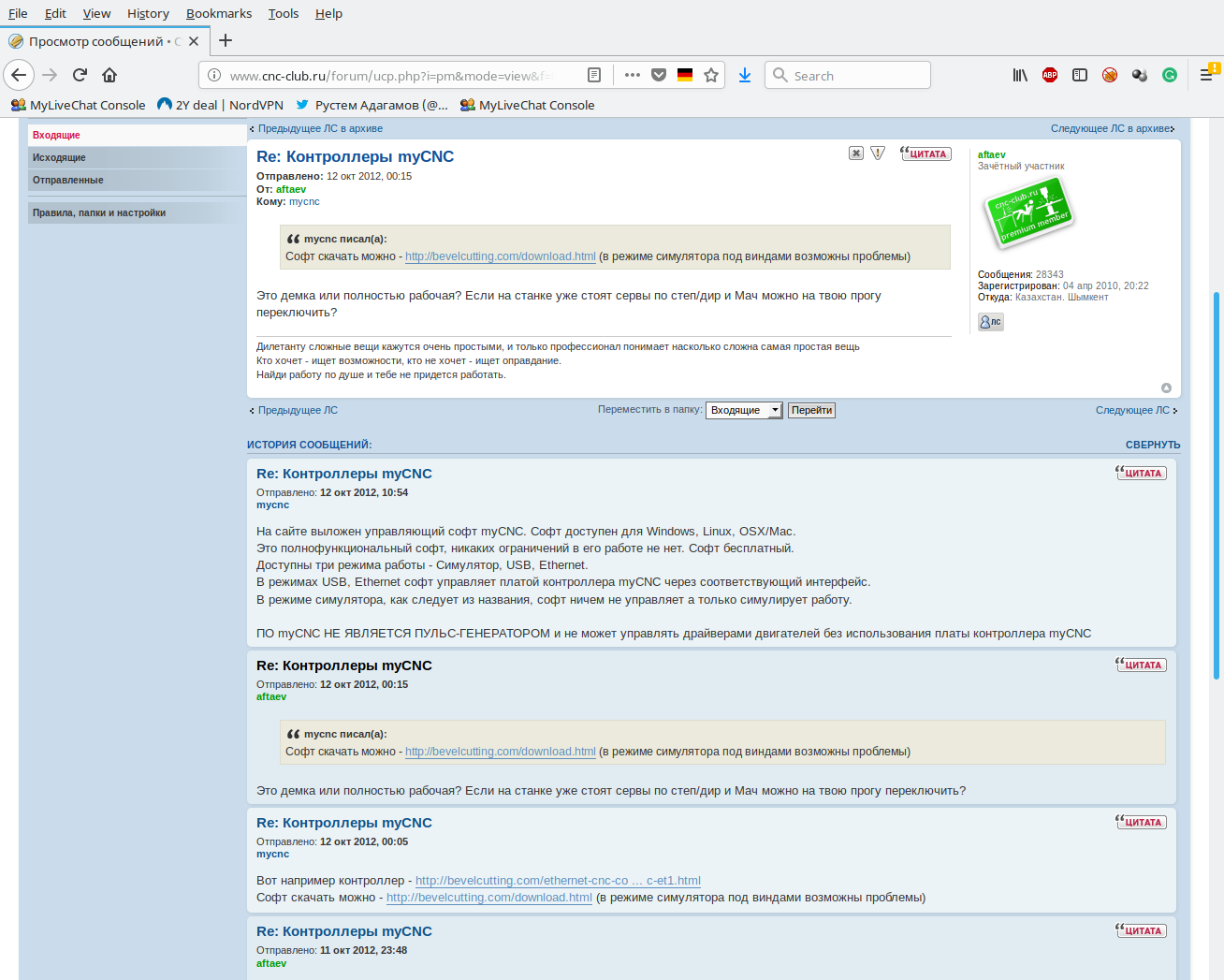Open the History menu
This screenshot has height=980, width=1224.
click(x=148, y=13)
